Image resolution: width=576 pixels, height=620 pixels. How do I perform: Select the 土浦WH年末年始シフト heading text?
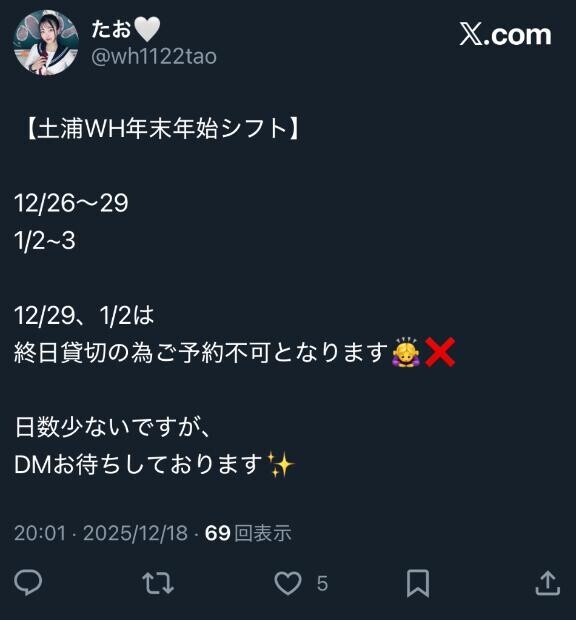click(162, 129)
